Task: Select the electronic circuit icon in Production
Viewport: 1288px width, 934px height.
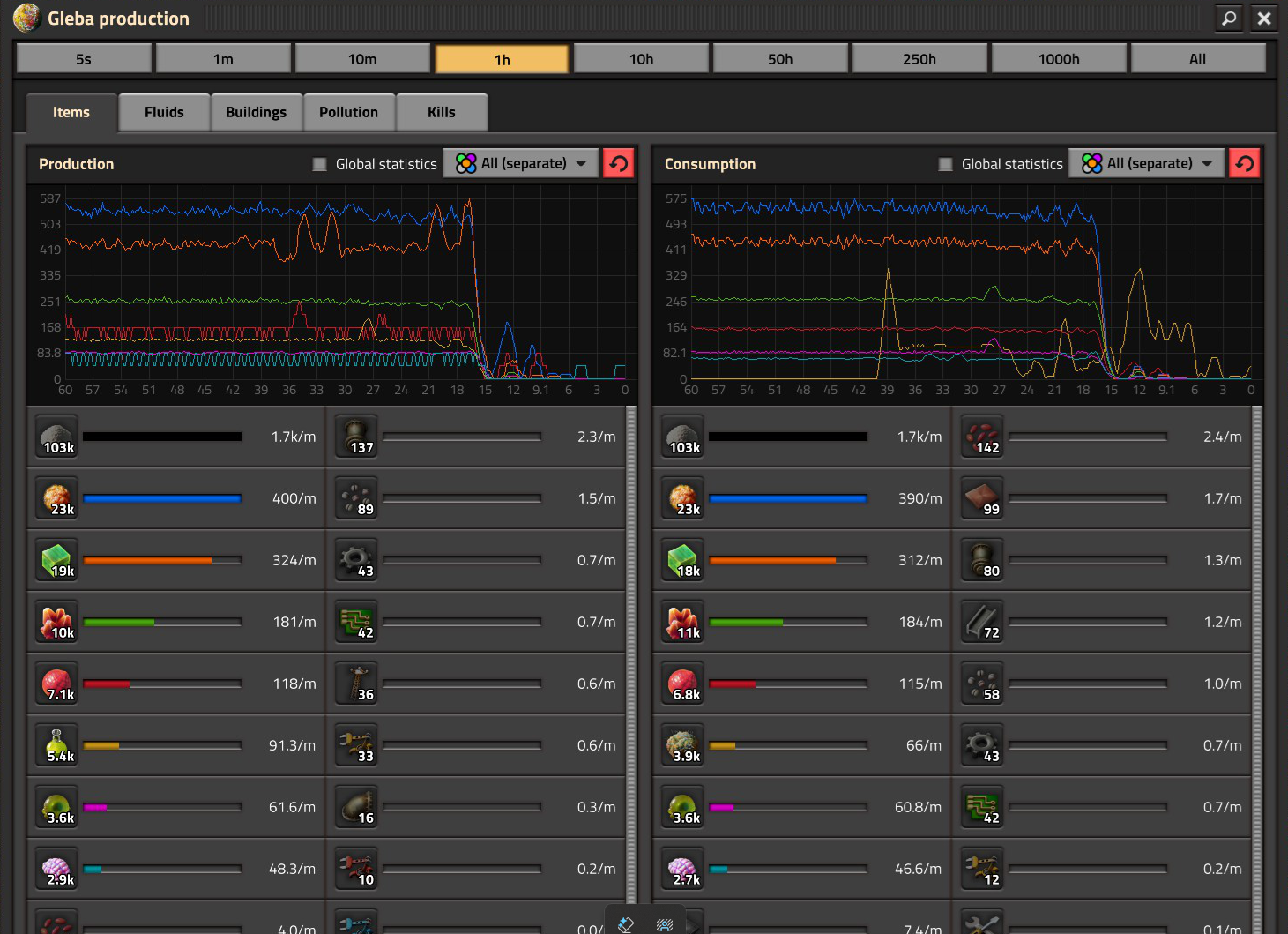Action: 357,622
